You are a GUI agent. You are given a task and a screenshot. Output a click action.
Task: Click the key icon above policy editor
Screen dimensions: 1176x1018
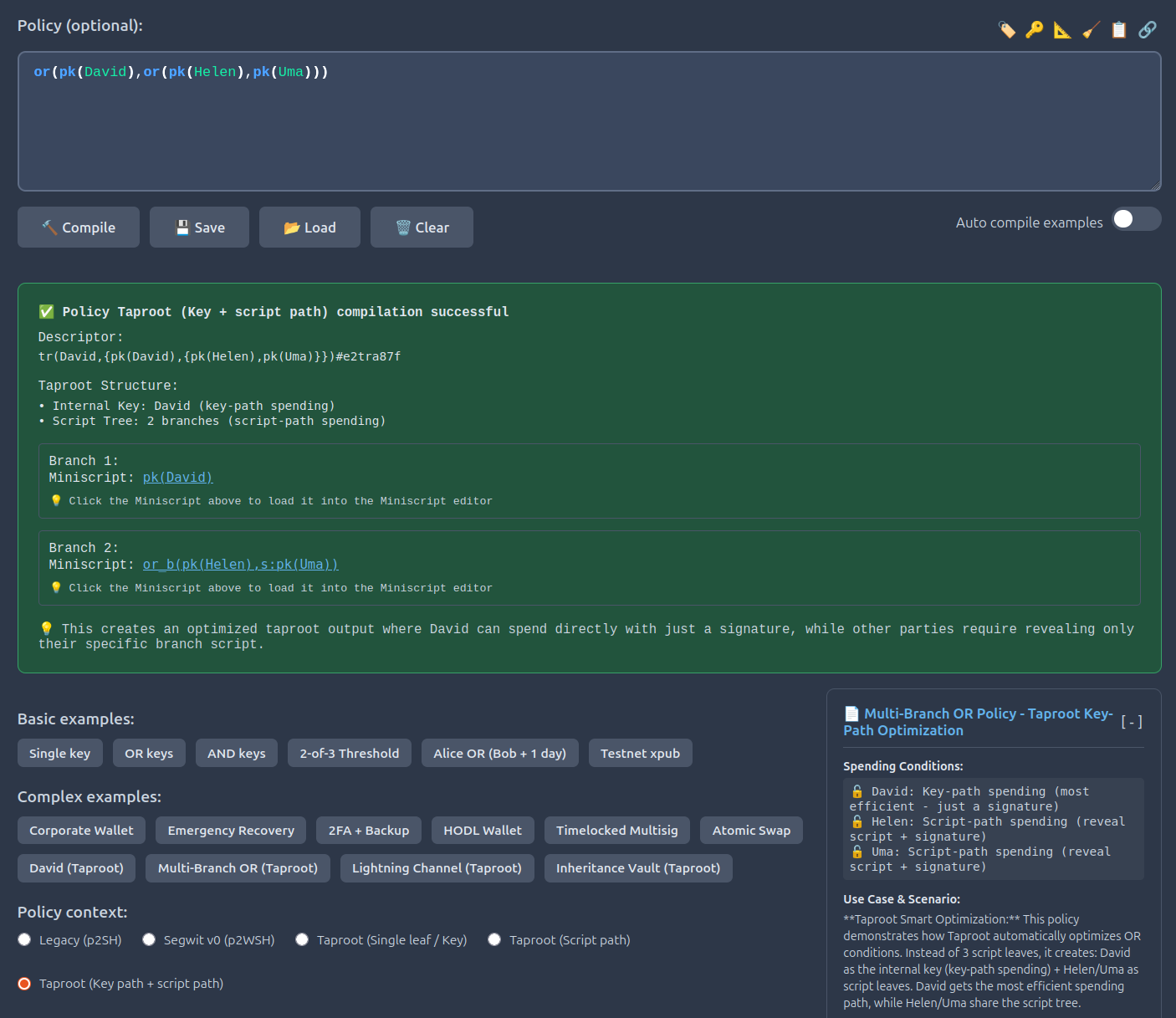[1035, 30]
